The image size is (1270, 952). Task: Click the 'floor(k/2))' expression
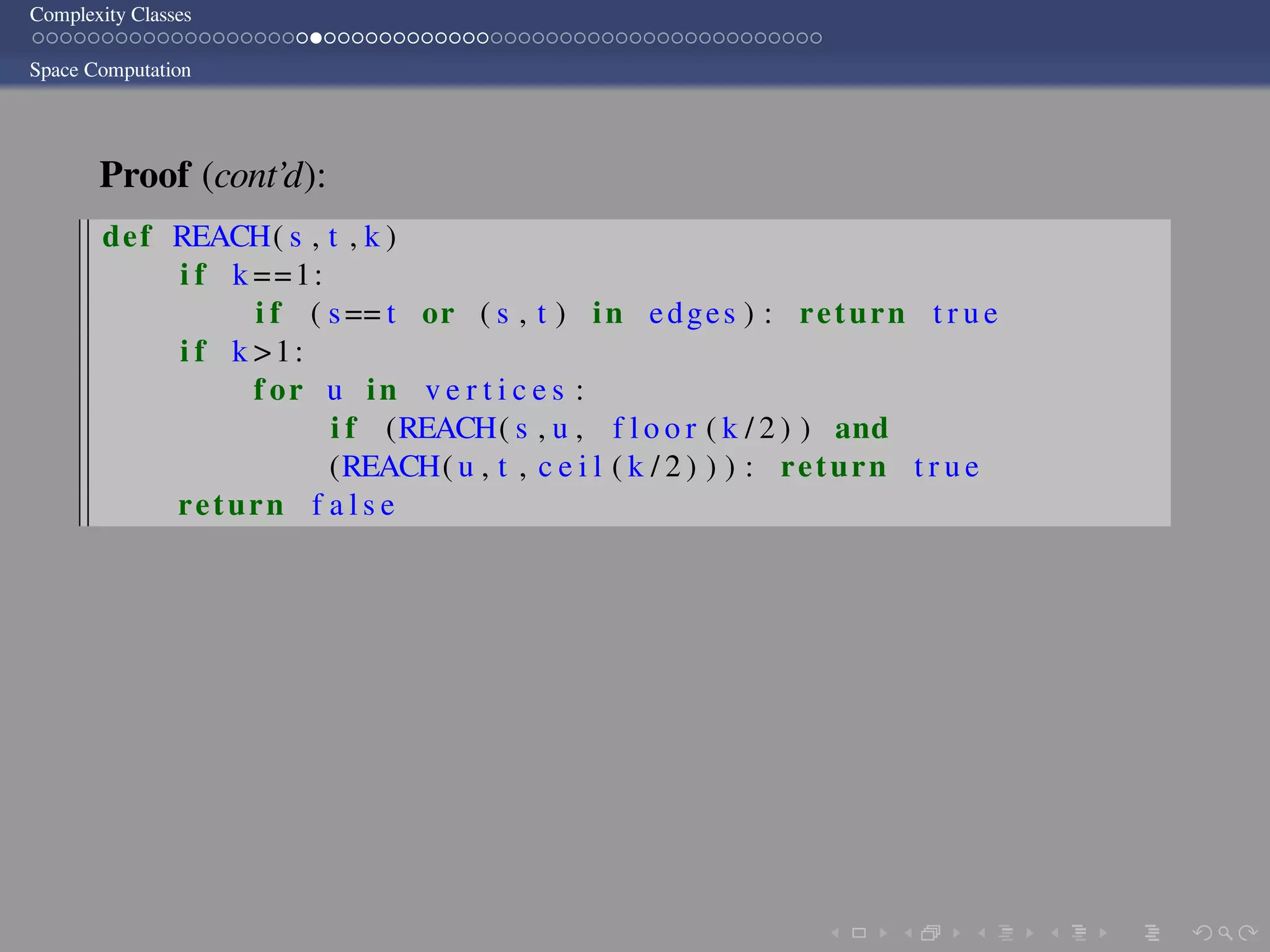pos(711,428)
